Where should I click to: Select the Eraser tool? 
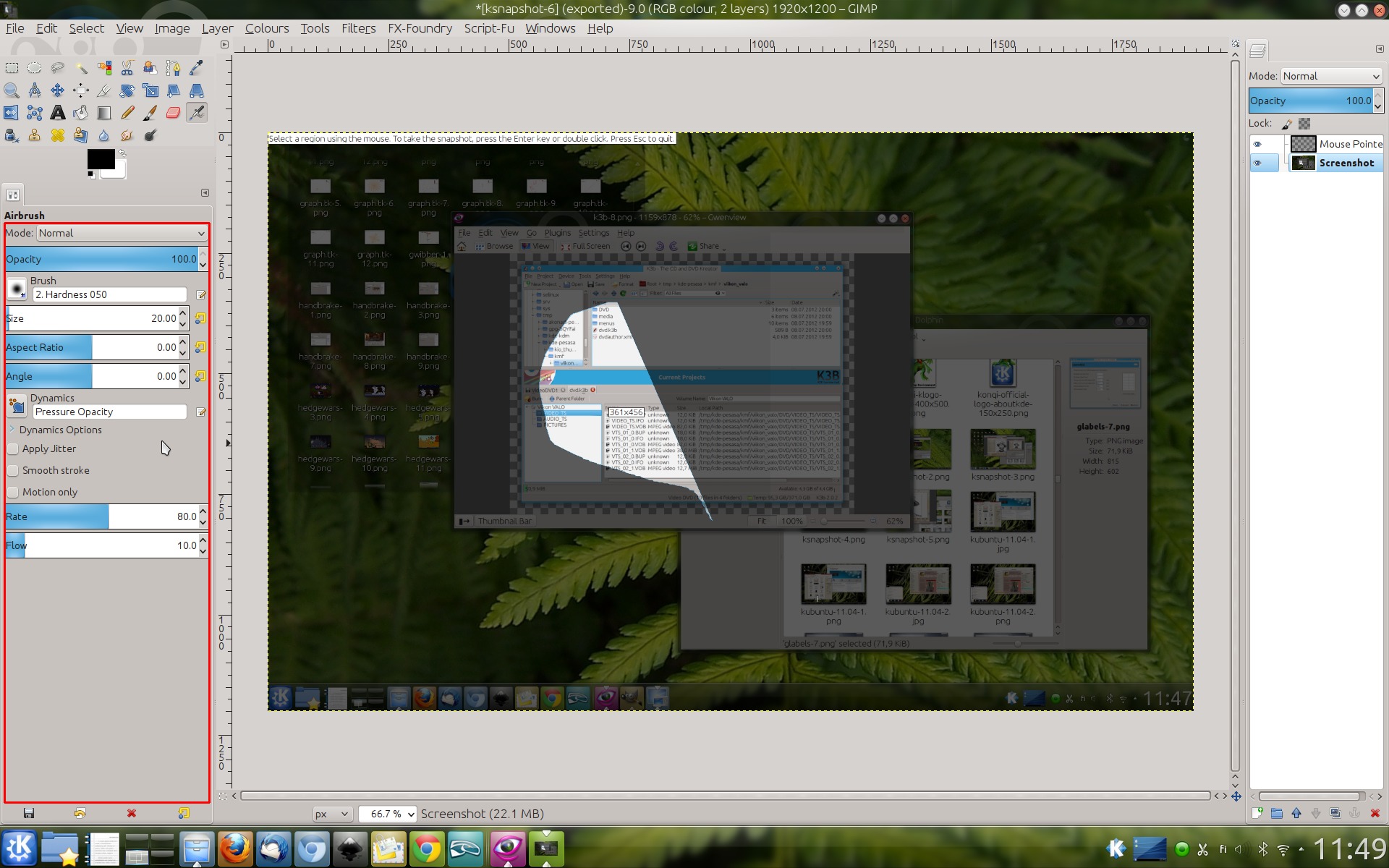point(173,113)
